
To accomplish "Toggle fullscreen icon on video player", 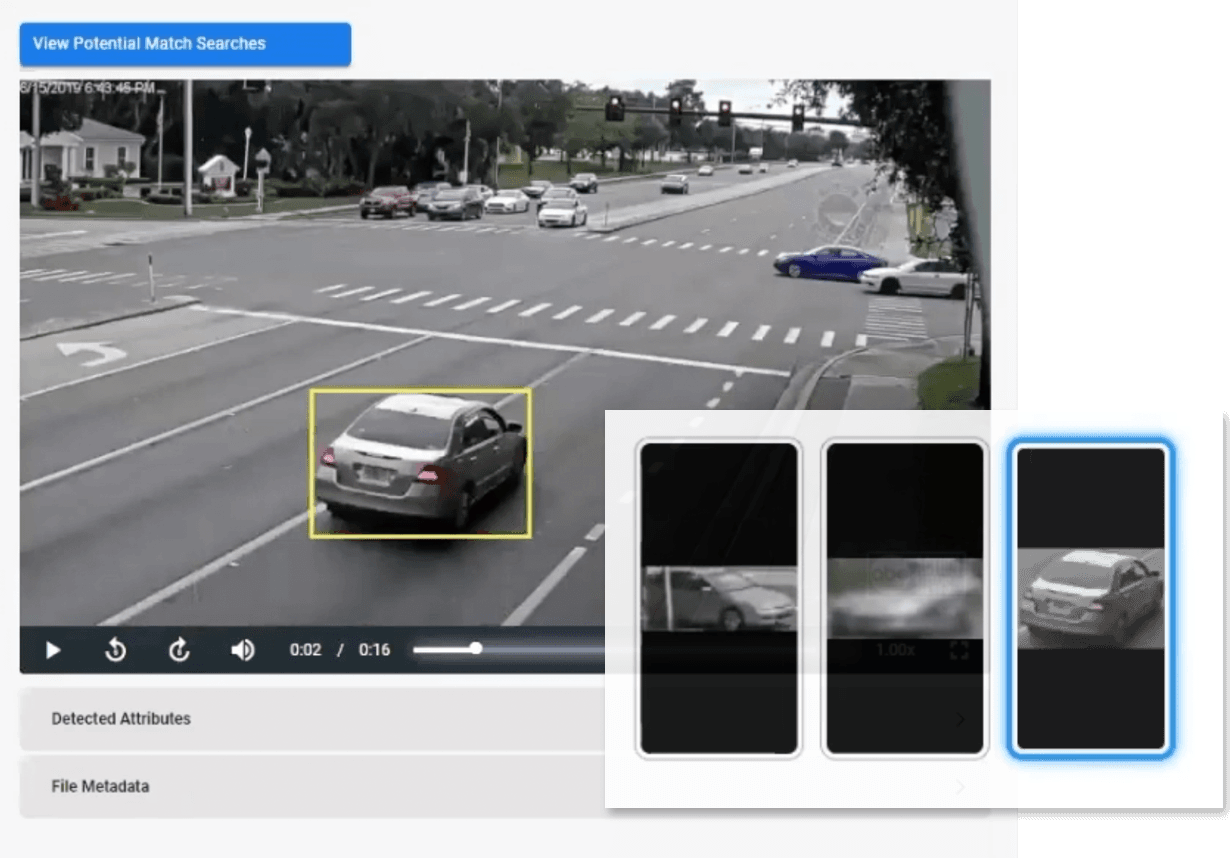I will [x=958, y=651].
